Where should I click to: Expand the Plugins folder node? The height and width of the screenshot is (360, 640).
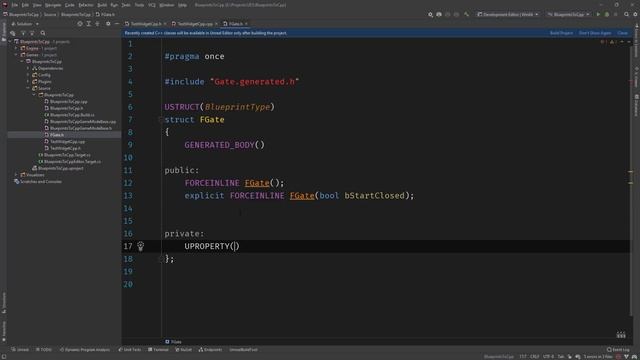[28, 82]
